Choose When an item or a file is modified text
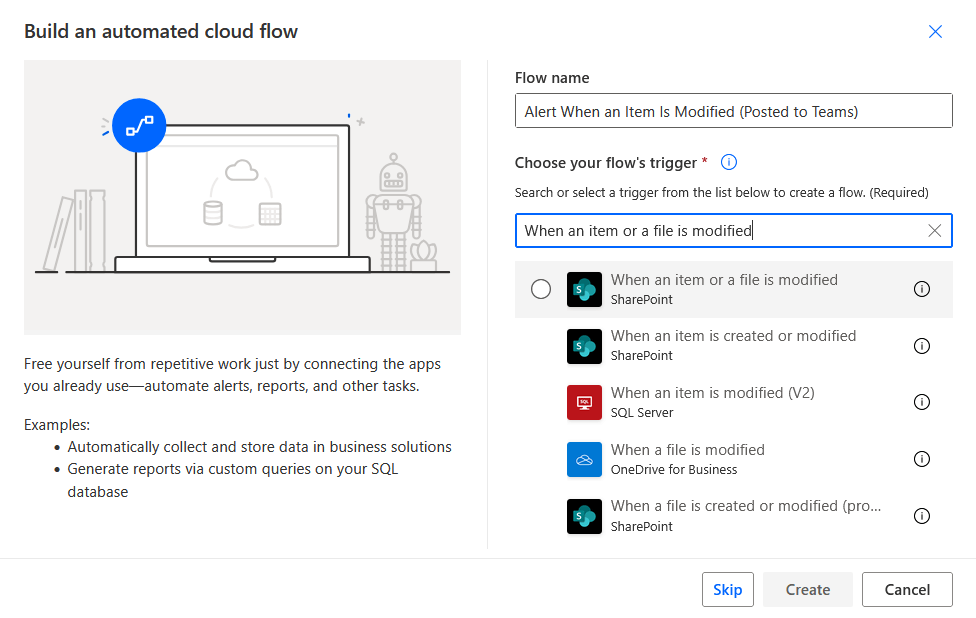976x618 pixels. coord(724,280)
